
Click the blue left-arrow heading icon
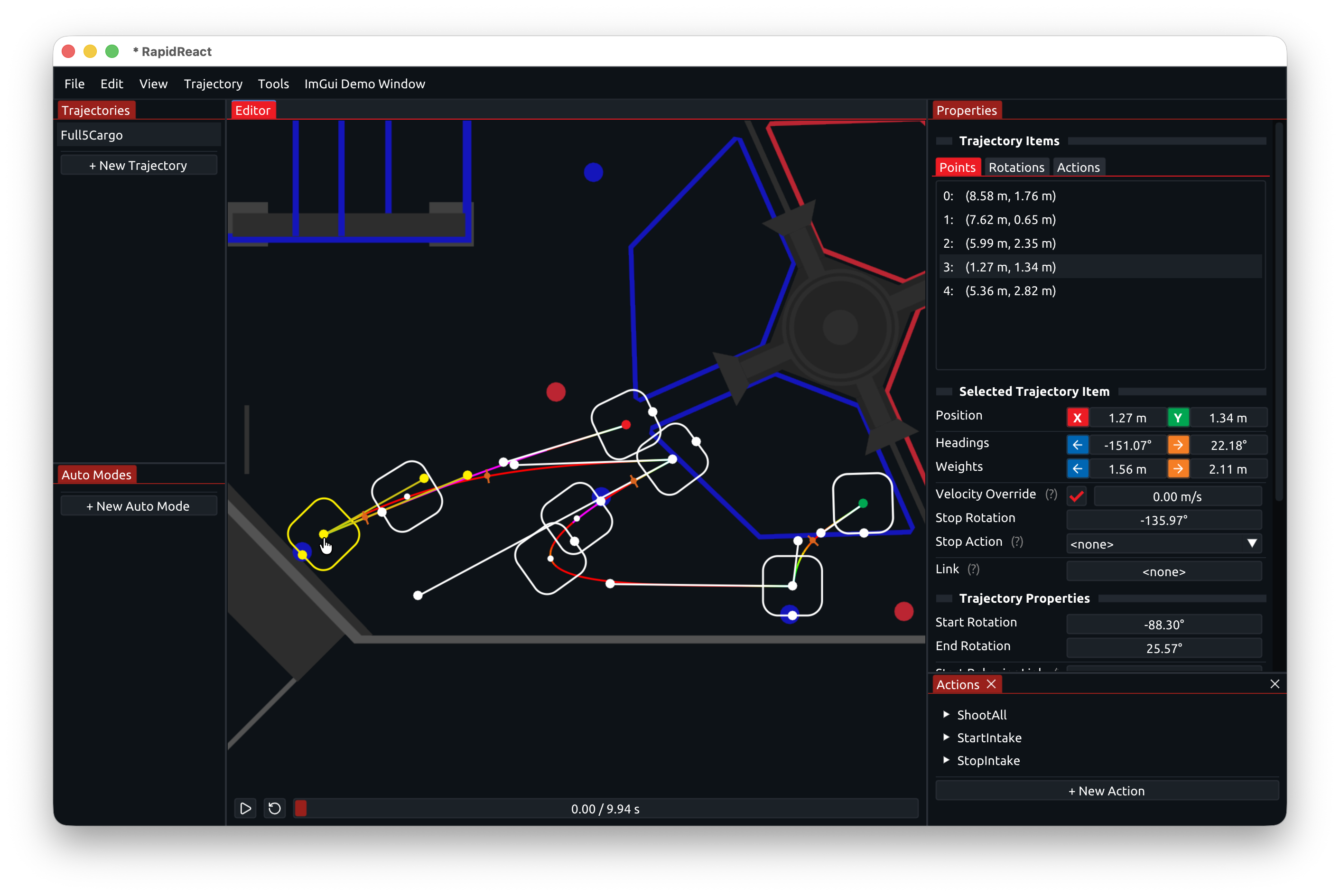(1079, 445)
